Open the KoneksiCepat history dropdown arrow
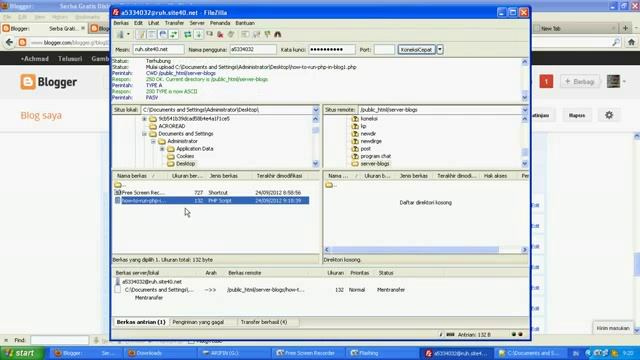The width and height of the screenshot is (640, 360). tap(440, 49)
